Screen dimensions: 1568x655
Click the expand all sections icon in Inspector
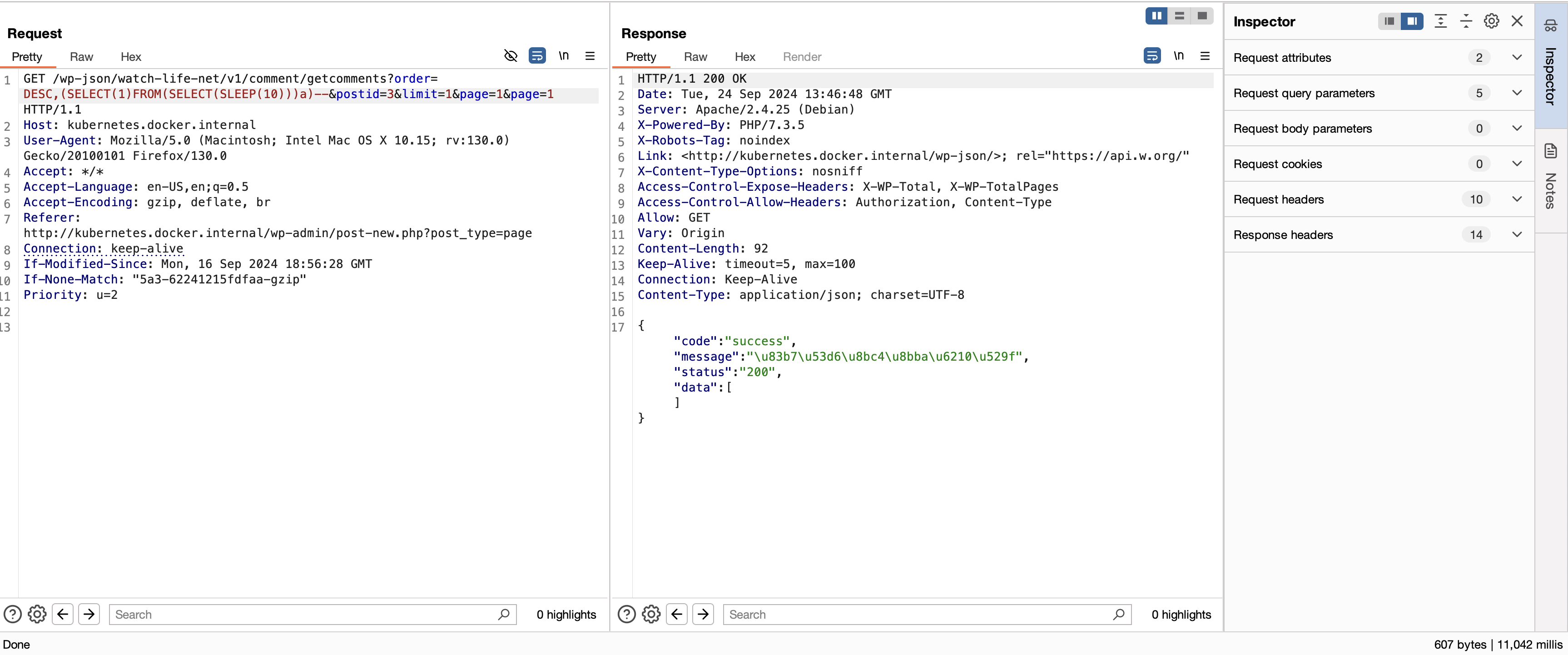pos(1440,21)
